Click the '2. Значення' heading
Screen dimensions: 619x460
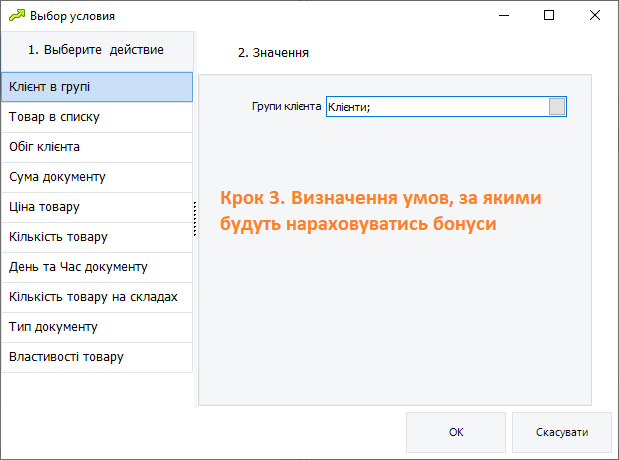(x=273, y=53)
